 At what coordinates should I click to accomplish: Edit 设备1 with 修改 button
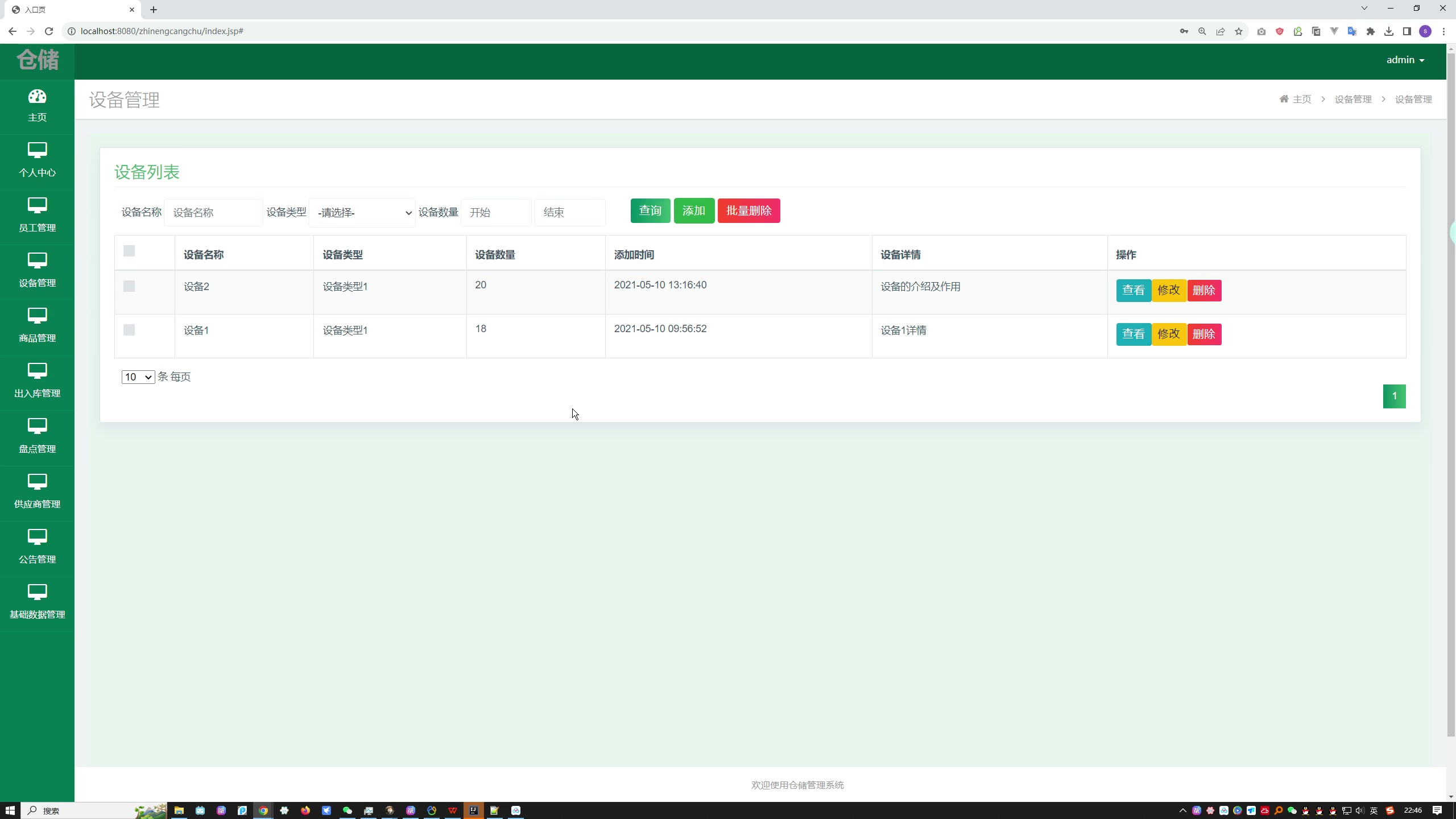pyautogui.click(x=1169, y=334)
